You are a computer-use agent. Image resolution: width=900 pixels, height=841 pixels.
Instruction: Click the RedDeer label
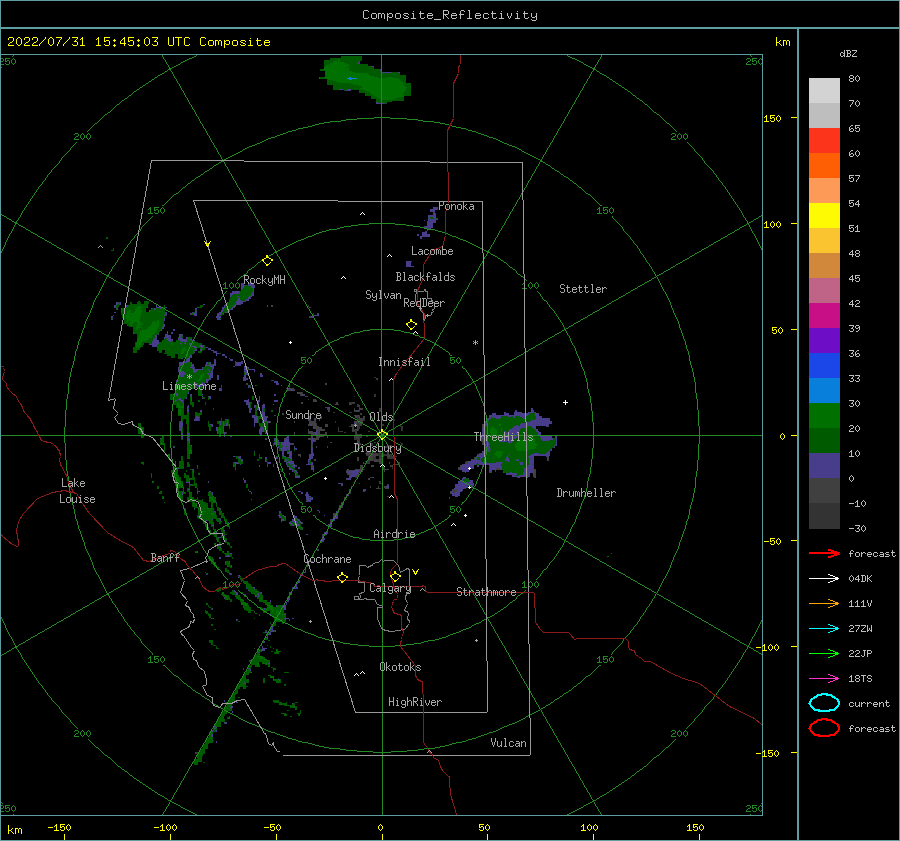tap(424, 303)
